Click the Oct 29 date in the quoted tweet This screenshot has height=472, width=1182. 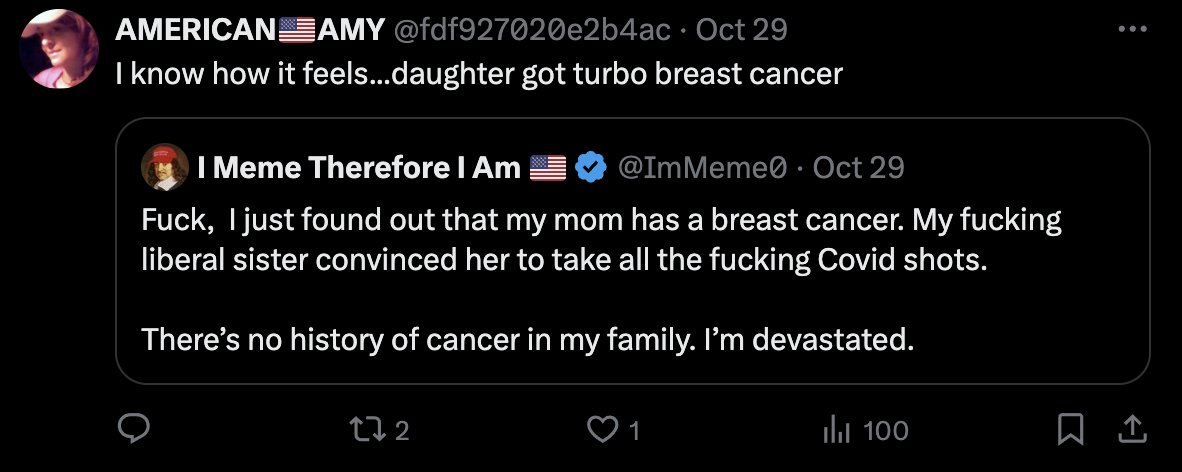[858, 168]
